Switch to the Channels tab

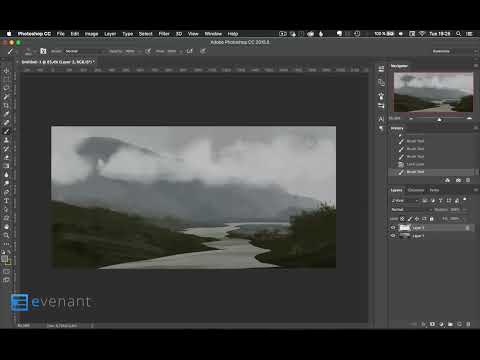pos(416,190)
